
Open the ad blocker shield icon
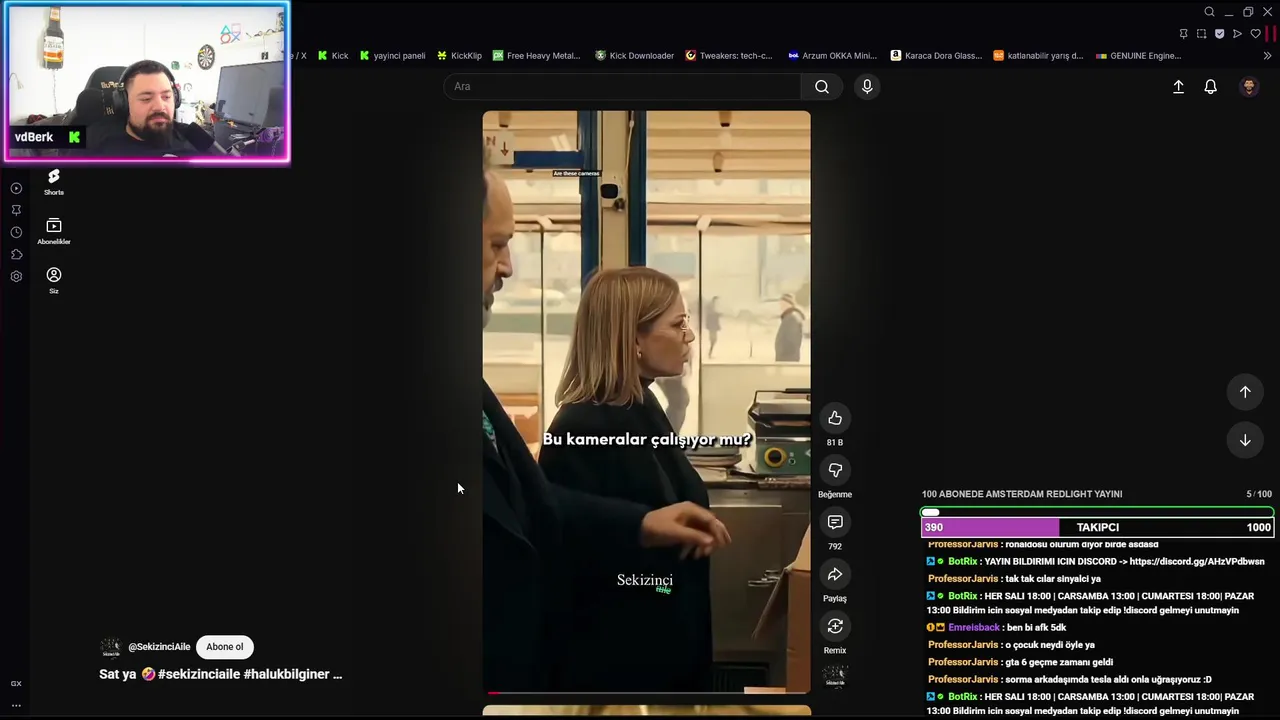[x=1219, y=34]
